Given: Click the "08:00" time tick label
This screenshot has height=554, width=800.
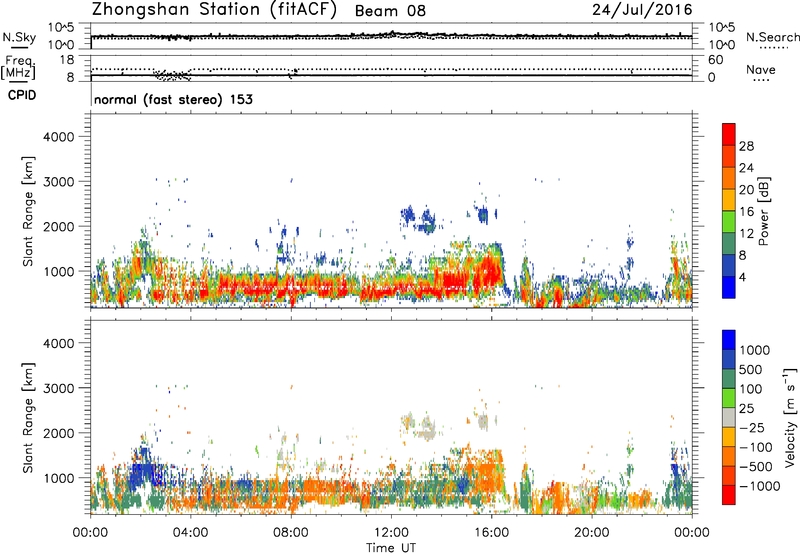Looking at the screenshot, I should coord(291,533).
